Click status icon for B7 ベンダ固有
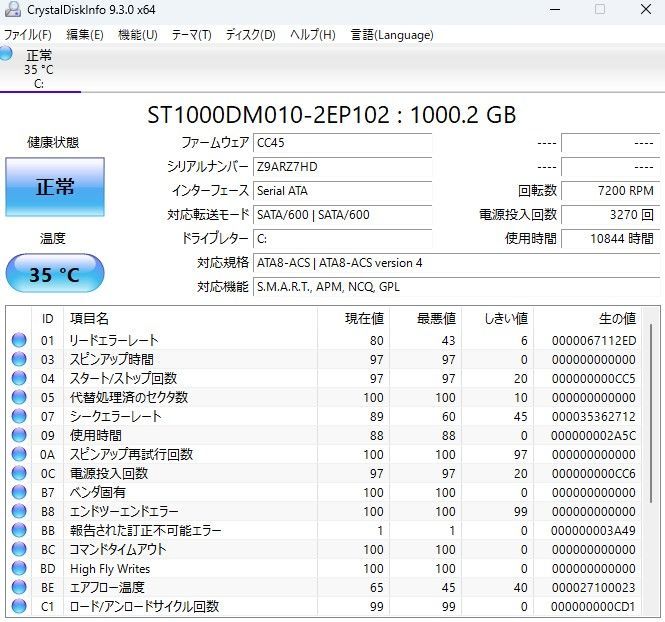Image resolution: width=665 pixels, height=622 pixels. pos(19,492)
